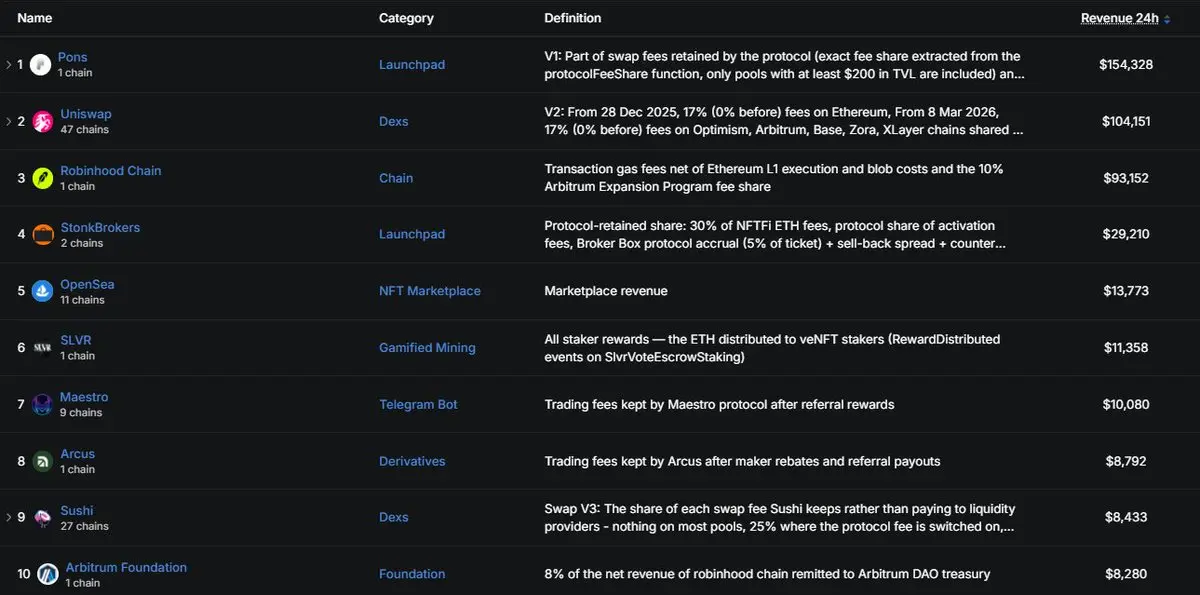
Task: Open the Launchpad category for StonkBrokers
Action: click(x=412, y=235)
